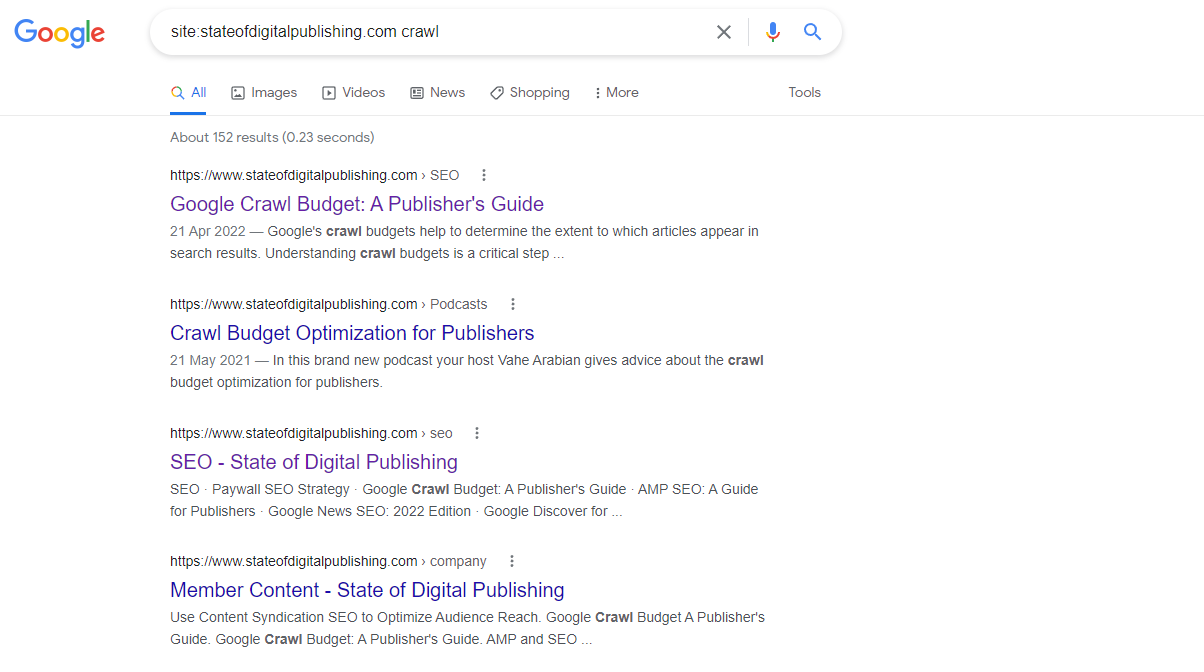Click the URL breadcrumb ending in › Podcasts
The image size is (1204, 672).
coord(329,304)
